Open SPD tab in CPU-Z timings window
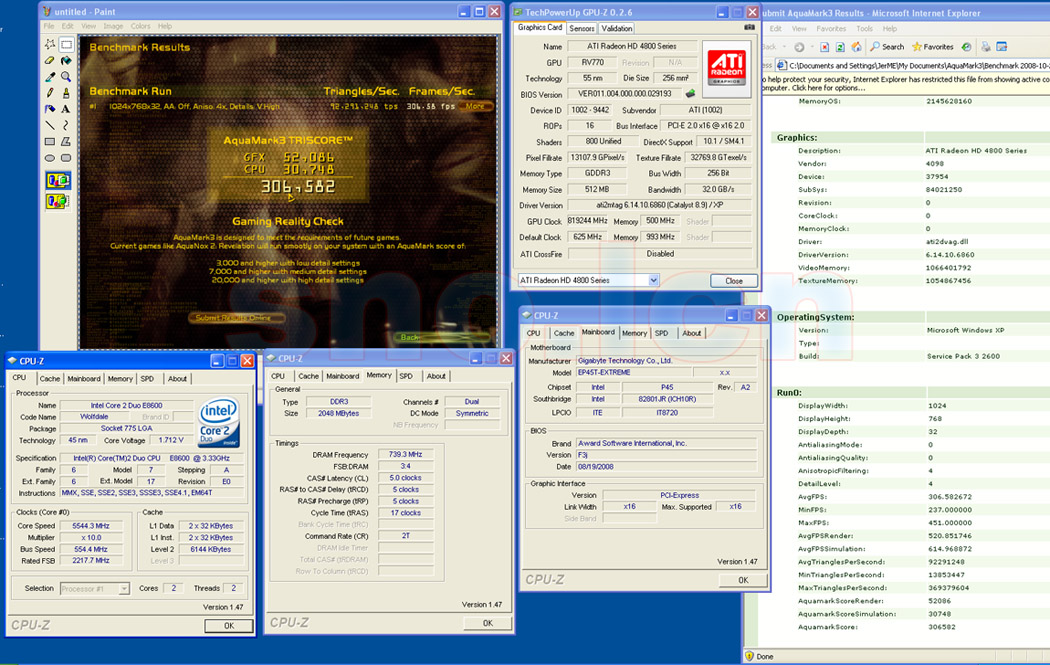 coord(406,376)
